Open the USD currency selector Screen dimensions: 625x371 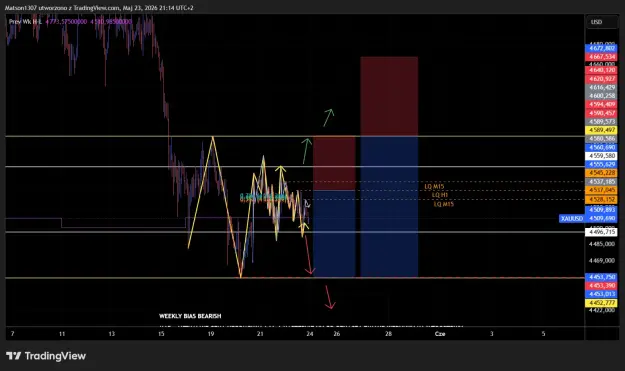602,22
